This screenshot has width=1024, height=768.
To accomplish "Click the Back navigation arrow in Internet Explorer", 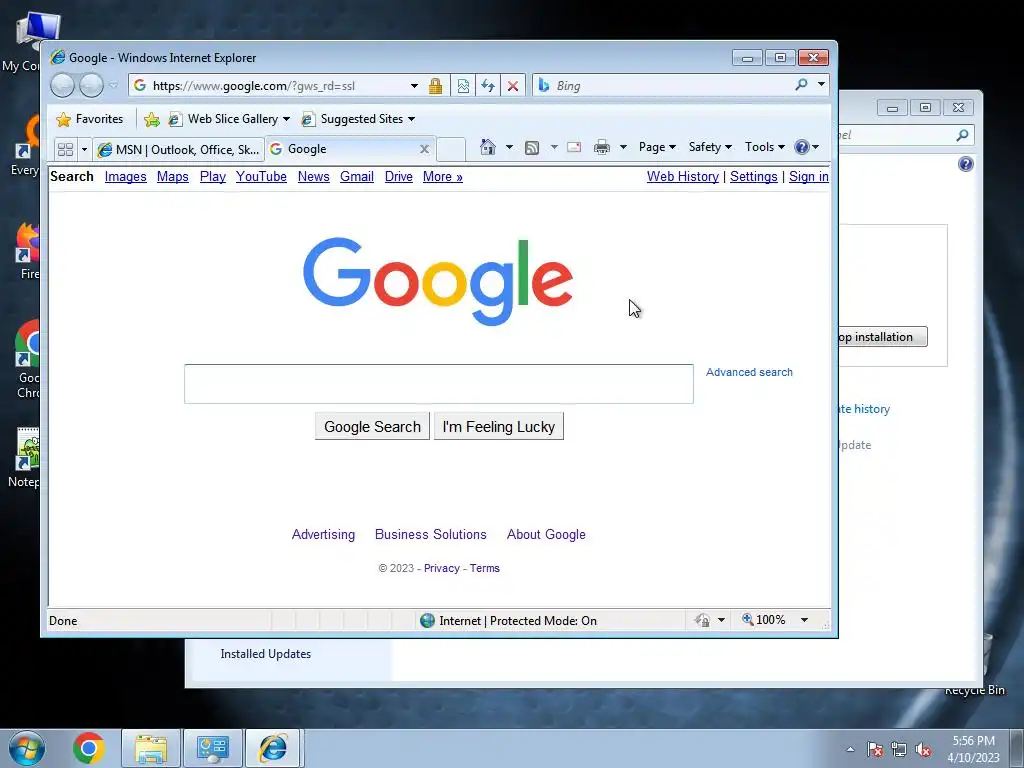I will 63,86.
